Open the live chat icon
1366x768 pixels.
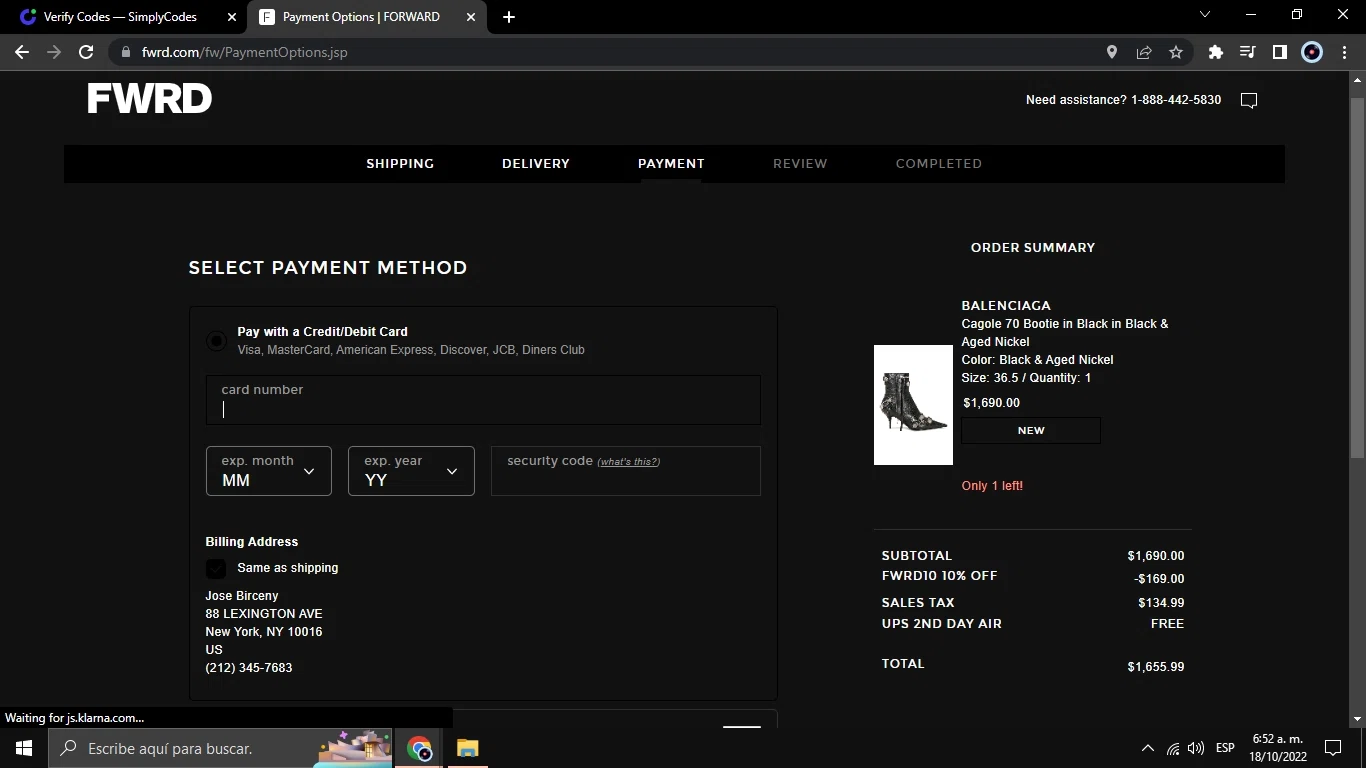coord(1248,100)
